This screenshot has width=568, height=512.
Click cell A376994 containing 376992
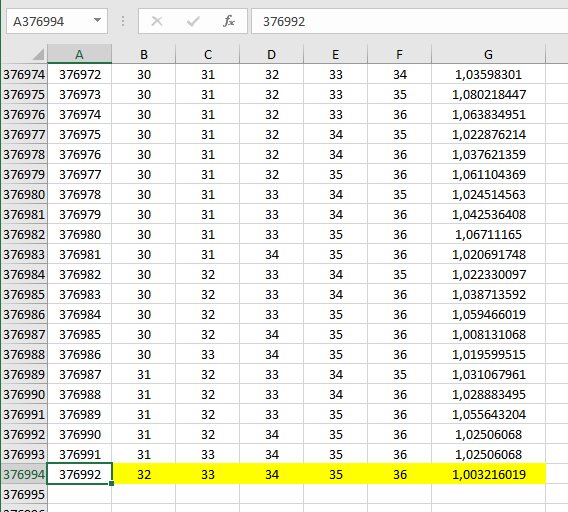tap(80, 474)
